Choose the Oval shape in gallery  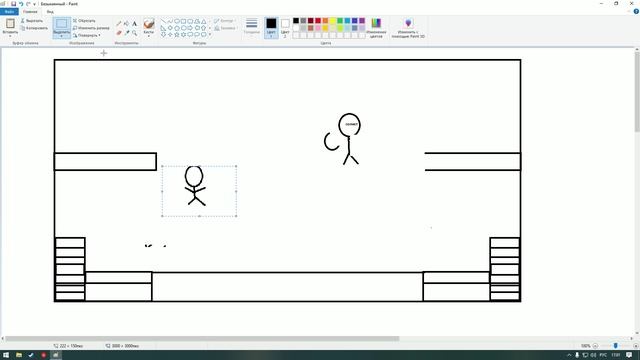(x=177, y=21)
